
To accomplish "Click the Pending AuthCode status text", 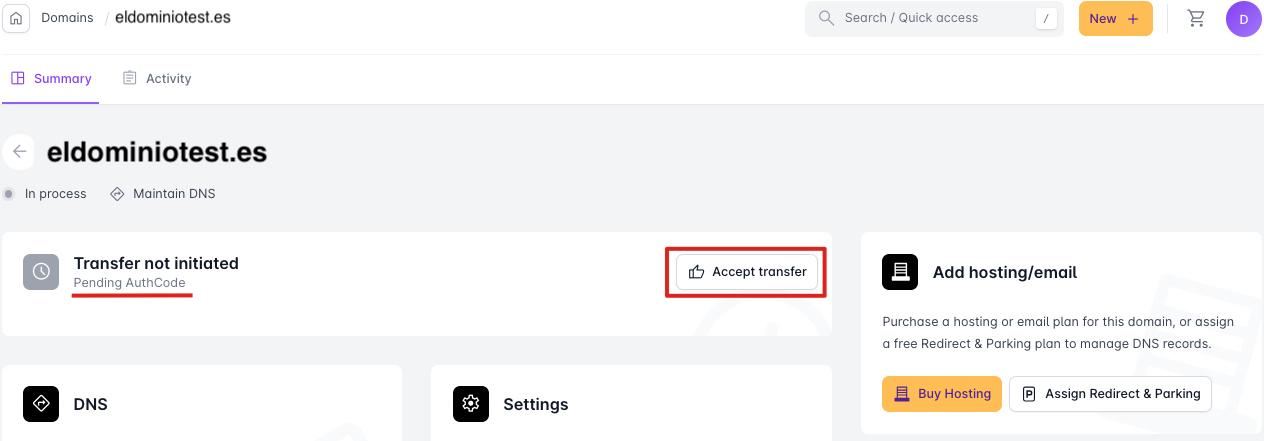I will pos(129,283).
